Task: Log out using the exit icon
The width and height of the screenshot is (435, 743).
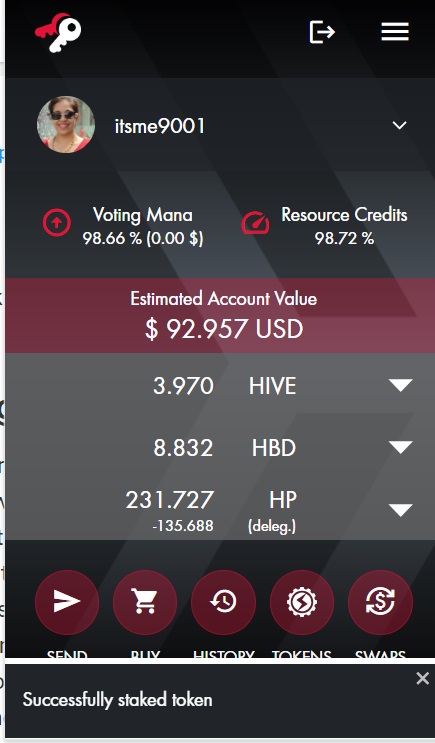Action: (x=322, y=32)
